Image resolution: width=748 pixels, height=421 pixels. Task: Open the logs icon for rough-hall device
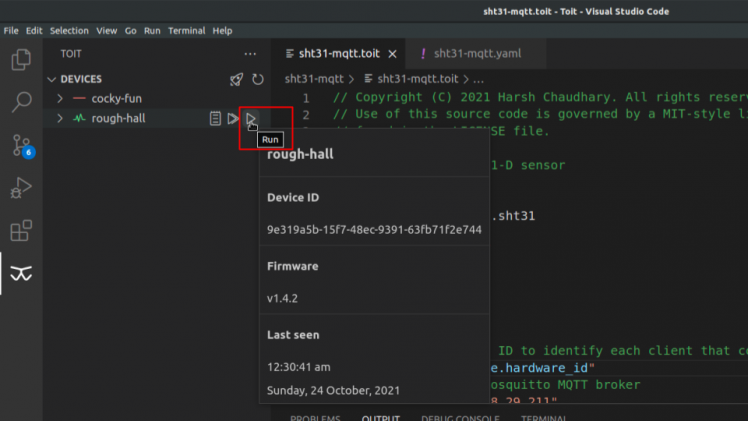click(x=215, y=118)
